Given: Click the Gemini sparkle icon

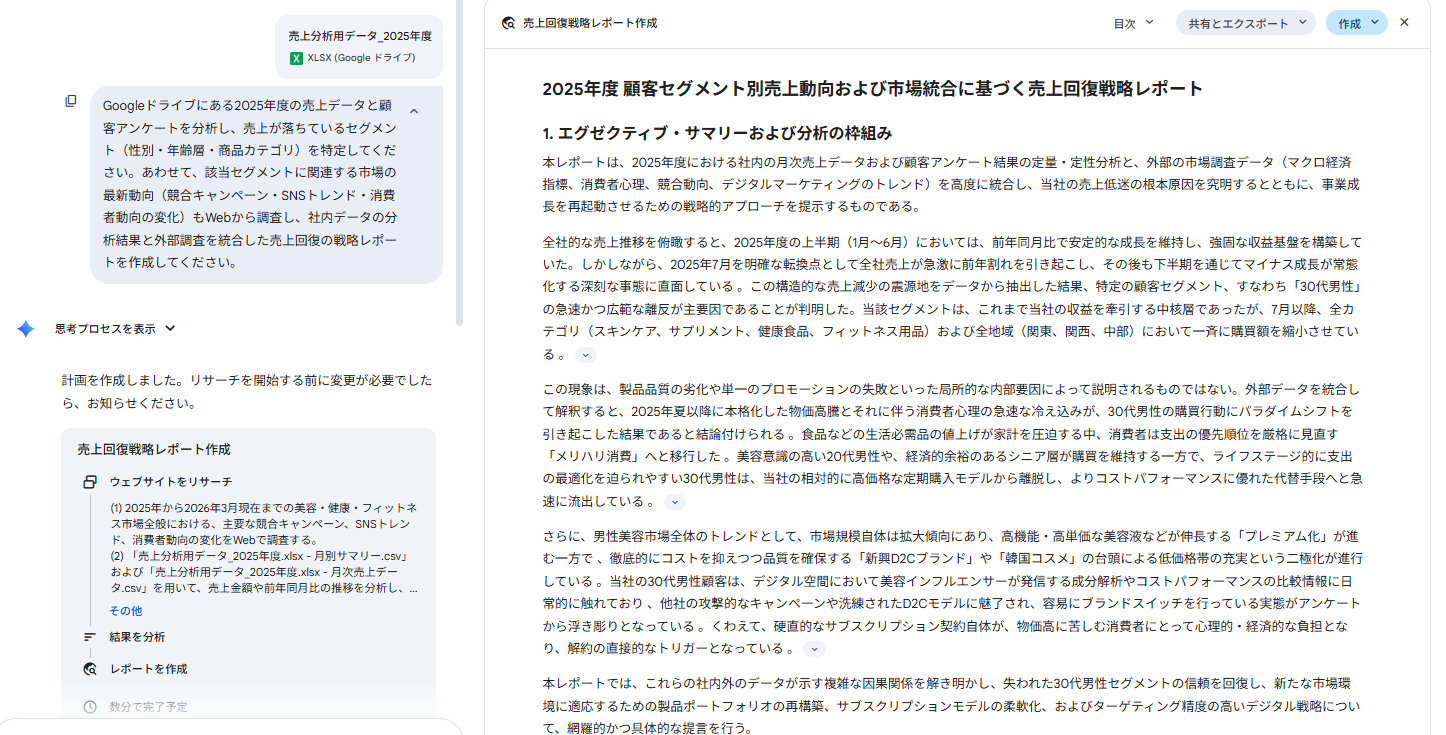Looking at the screenshot, I should pyautogui.click(x=26, y=329).
